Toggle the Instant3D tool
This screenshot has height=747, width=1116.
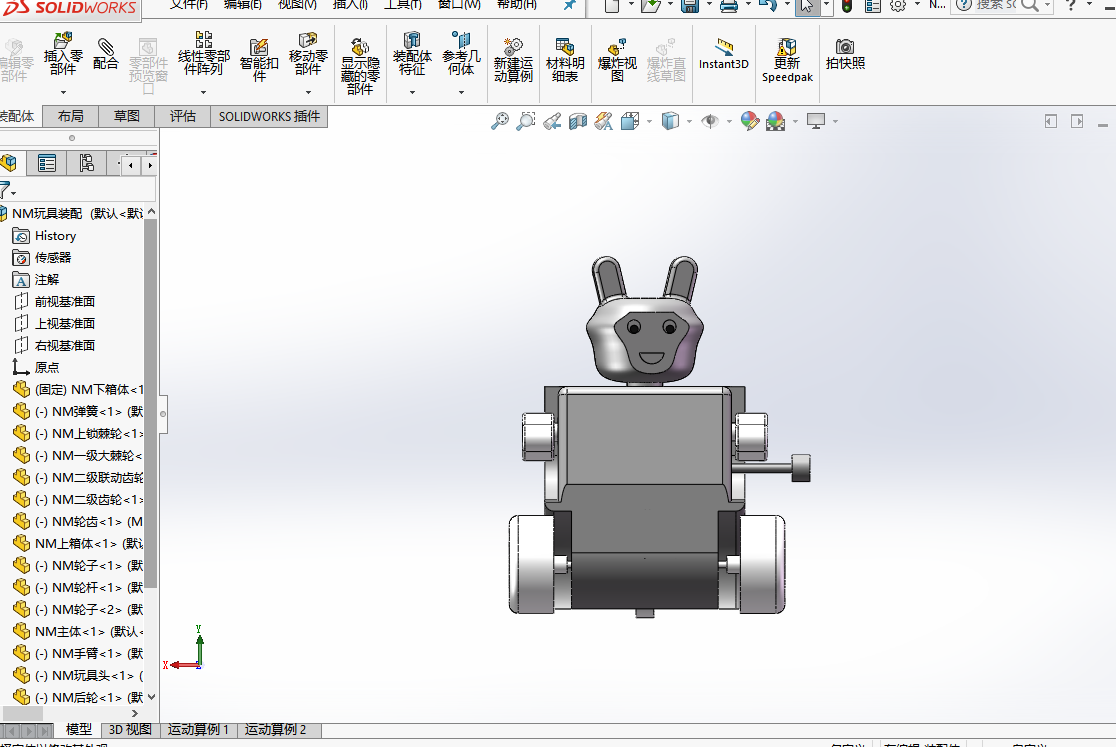(723, 54)
